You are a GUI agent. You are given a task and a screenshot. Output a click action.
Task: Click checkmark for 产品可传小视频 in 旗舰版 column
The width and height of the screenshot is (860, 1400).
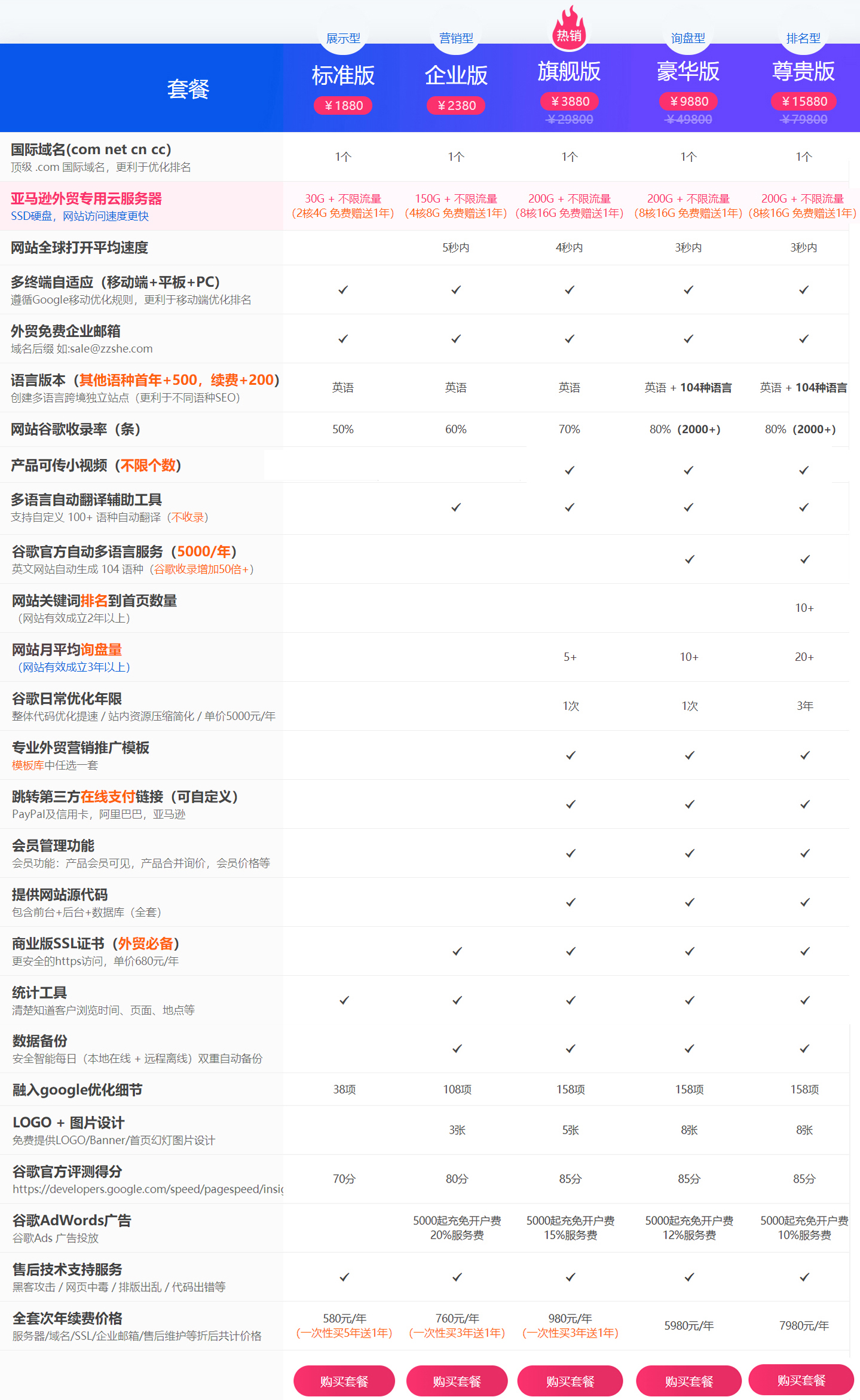pyautogui.click(x=570, y=470)
